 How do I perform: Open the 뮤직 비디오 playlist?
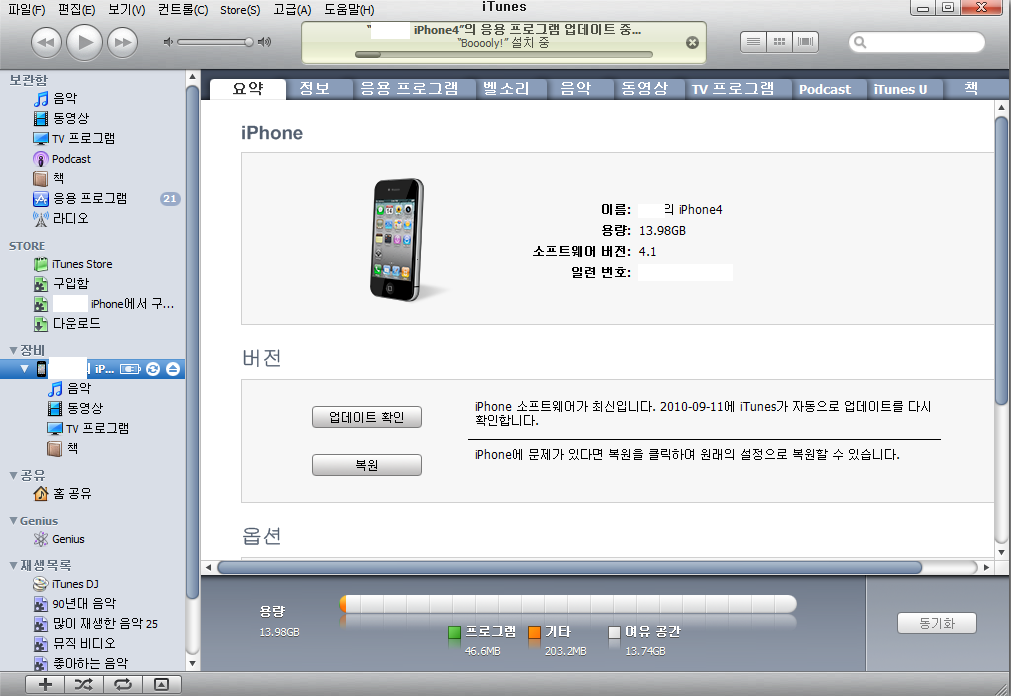coord(74,644)
